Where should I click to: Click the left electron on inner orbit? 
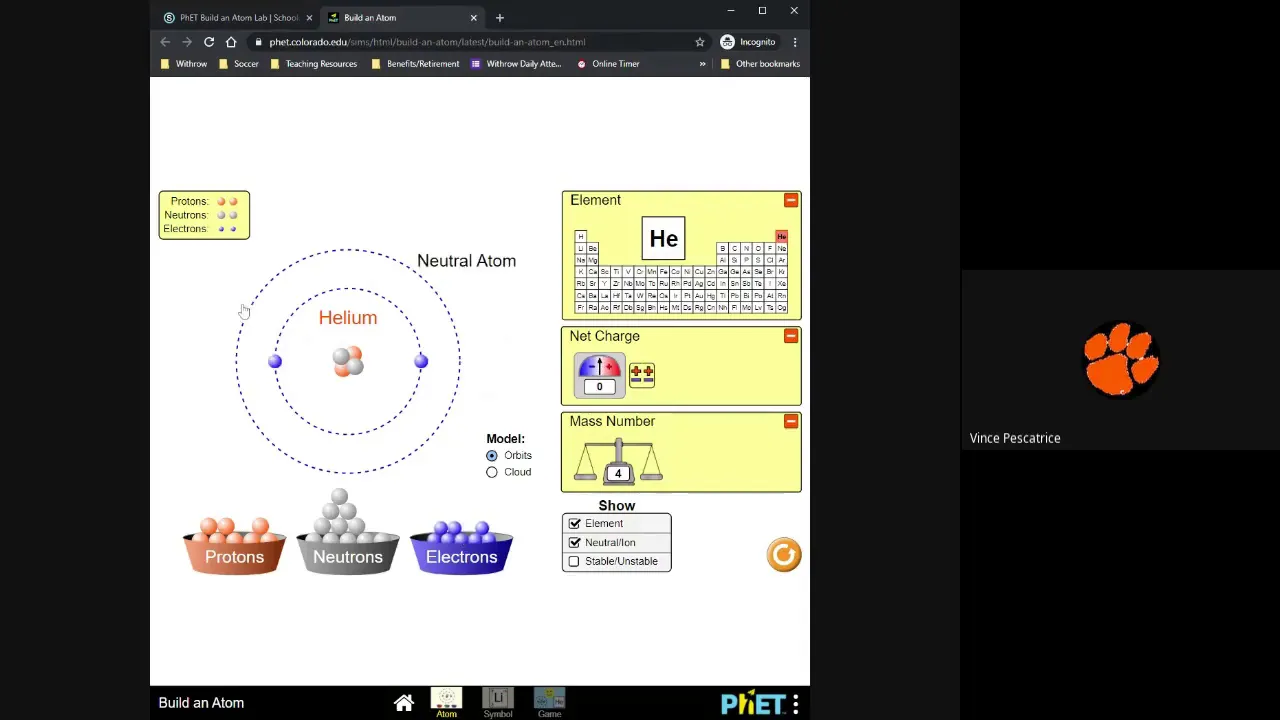pyautogui.click(x=275, y=362)
